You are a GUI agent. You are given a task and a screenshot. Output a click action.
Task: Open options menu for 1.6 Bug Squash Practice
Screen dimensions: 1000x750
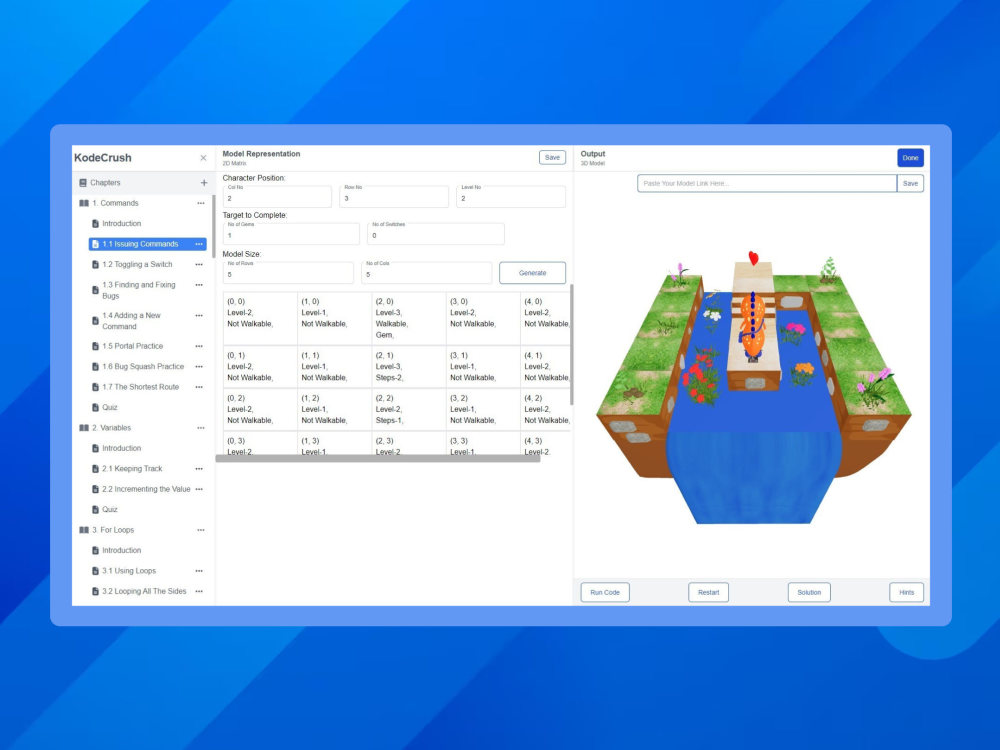tap(199, 367)
